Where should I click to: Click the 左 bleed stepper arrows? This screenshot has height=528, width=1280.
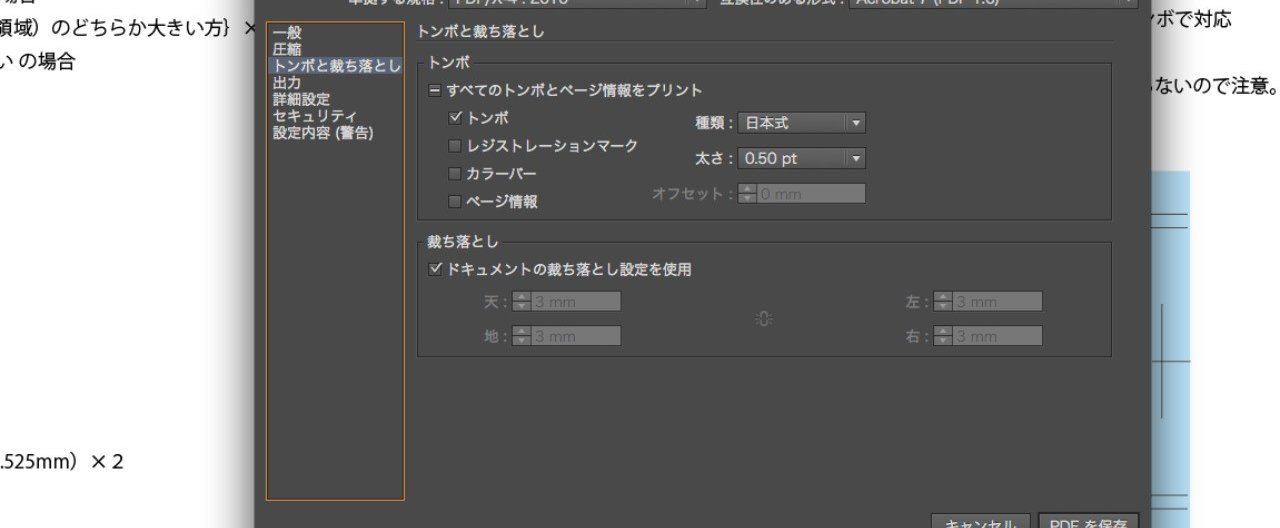[x=943, y=301]
